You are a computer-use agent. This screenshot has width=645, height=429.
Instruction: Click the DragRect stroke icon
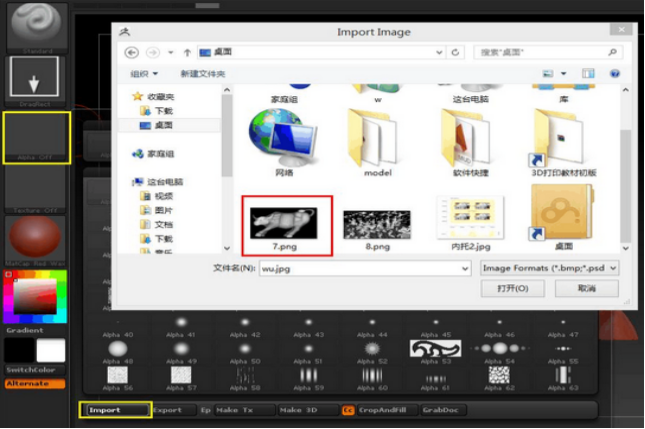[37, 77]
